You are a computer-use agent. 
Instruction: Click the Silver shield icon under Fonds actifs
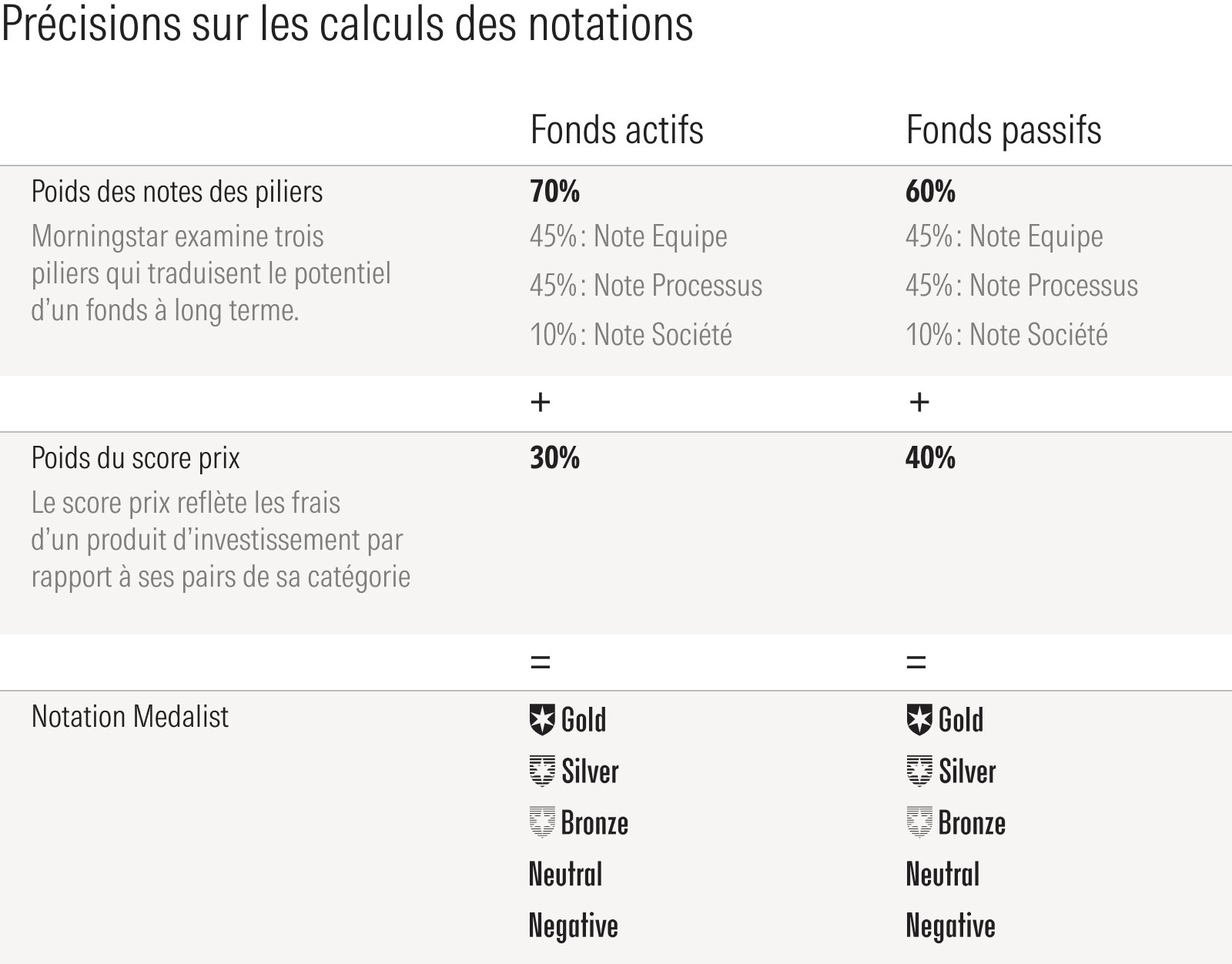(x=542, y=771)
